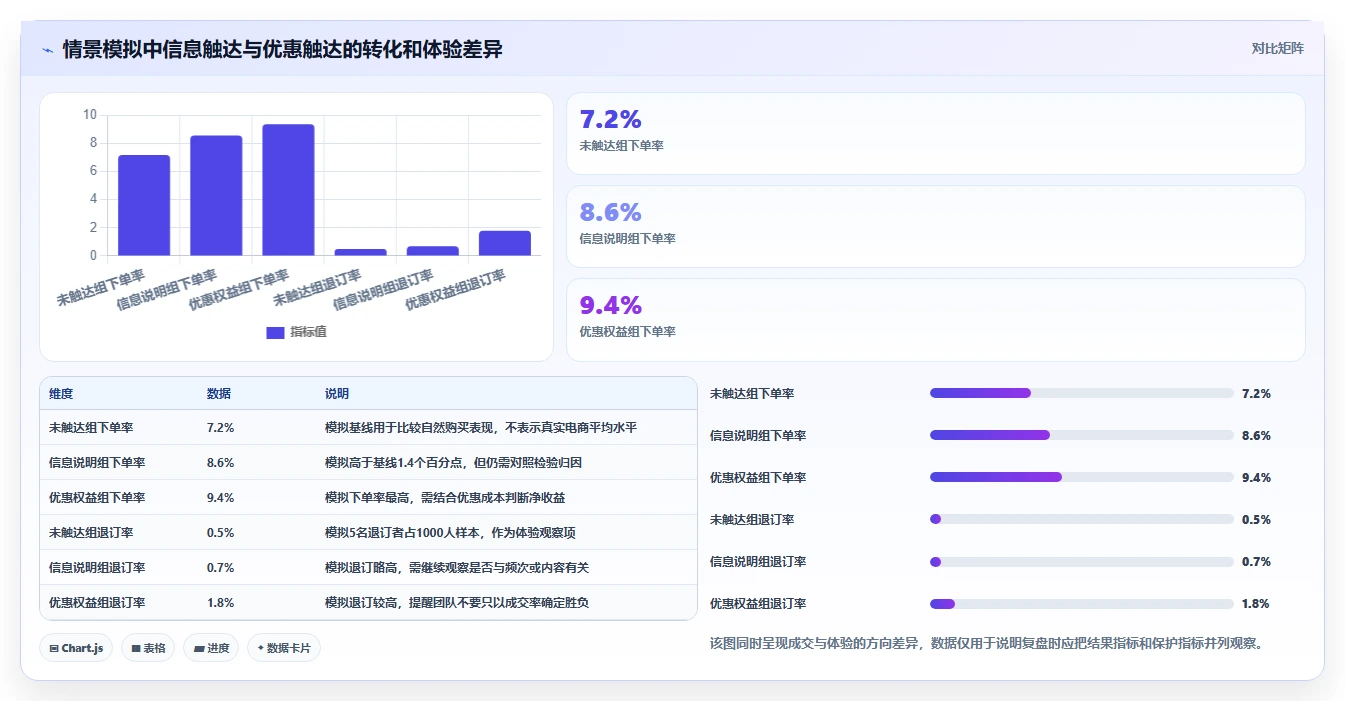Click the 1.8% progress bar track

(x=1082, y=603)
